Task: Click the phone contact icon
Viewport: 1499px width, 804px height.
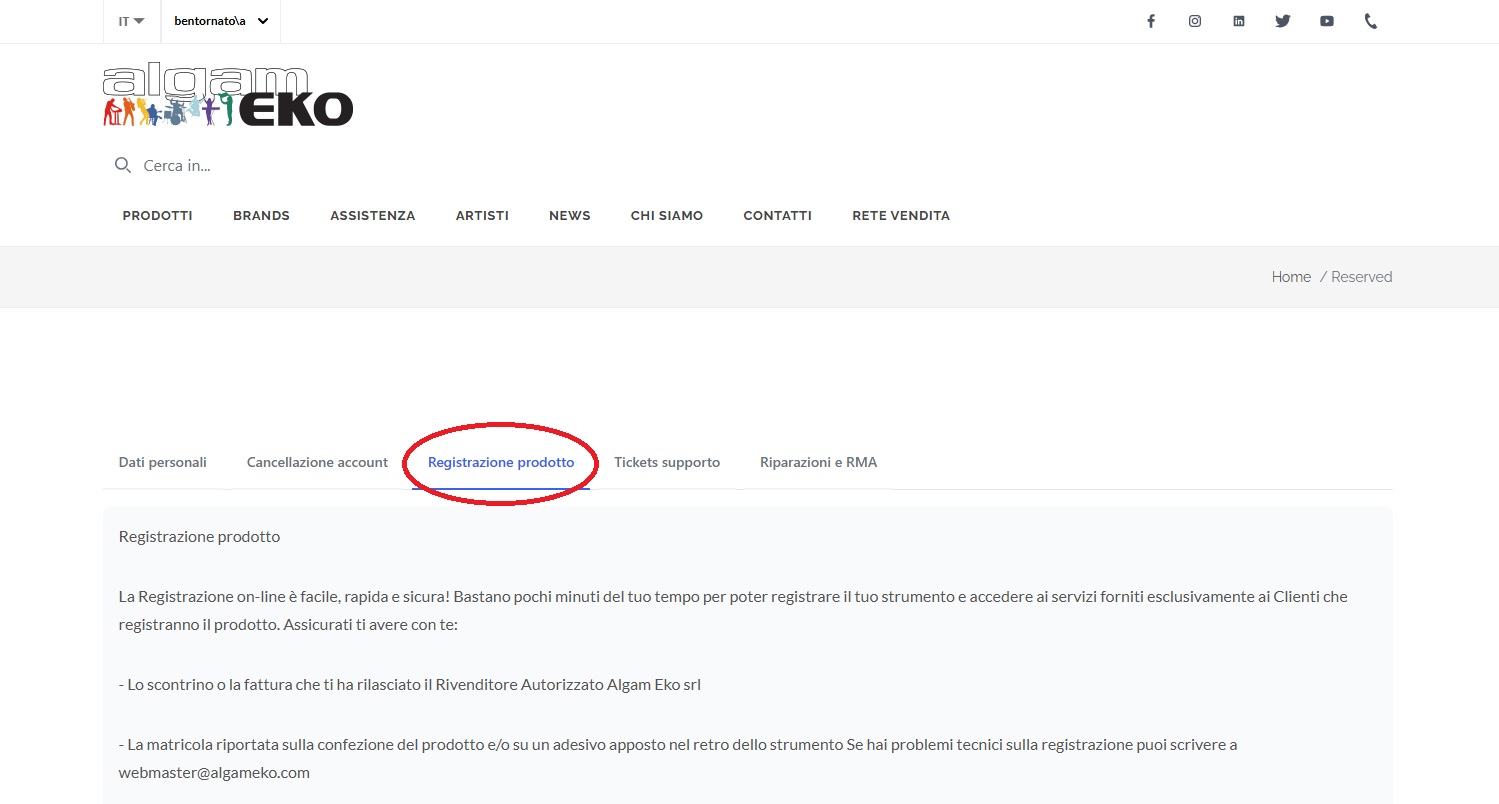Action: (1371, 21)
